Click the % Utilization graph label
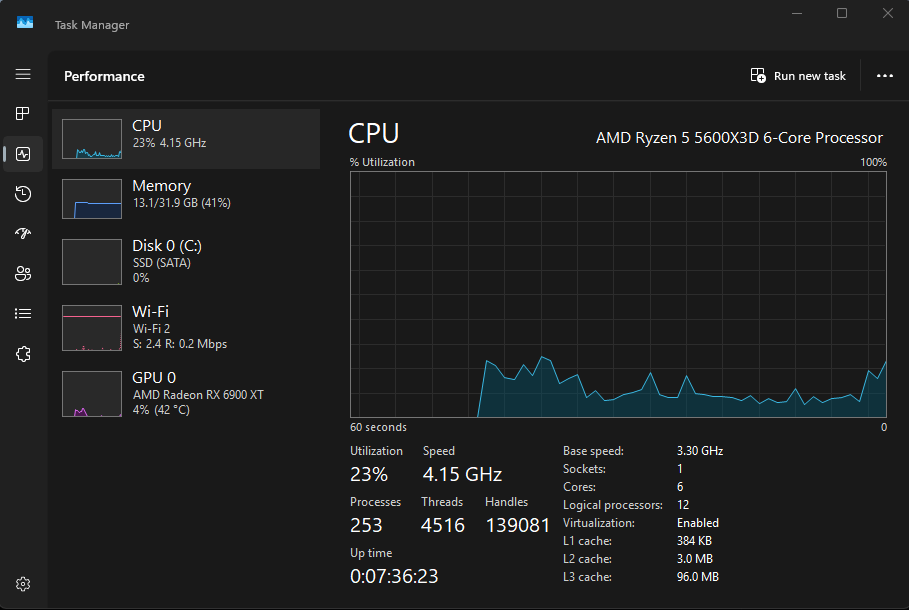909x610 pixels. [x=382, y=162]
